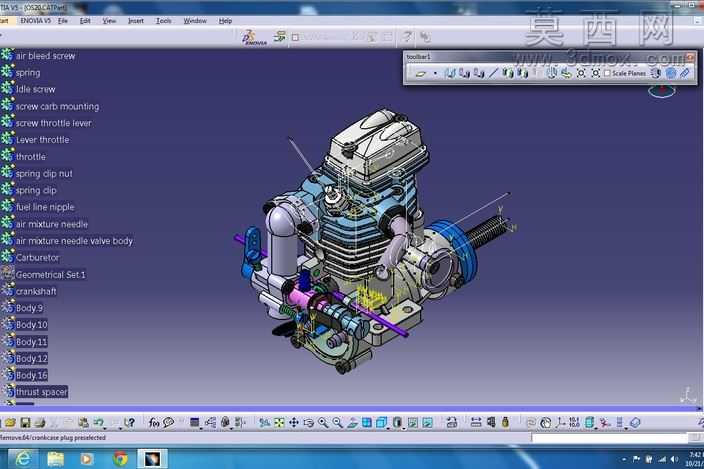Screen dimensions: 704x469
Task: Select the Pan tool icon
Action: tap(294, 422)
